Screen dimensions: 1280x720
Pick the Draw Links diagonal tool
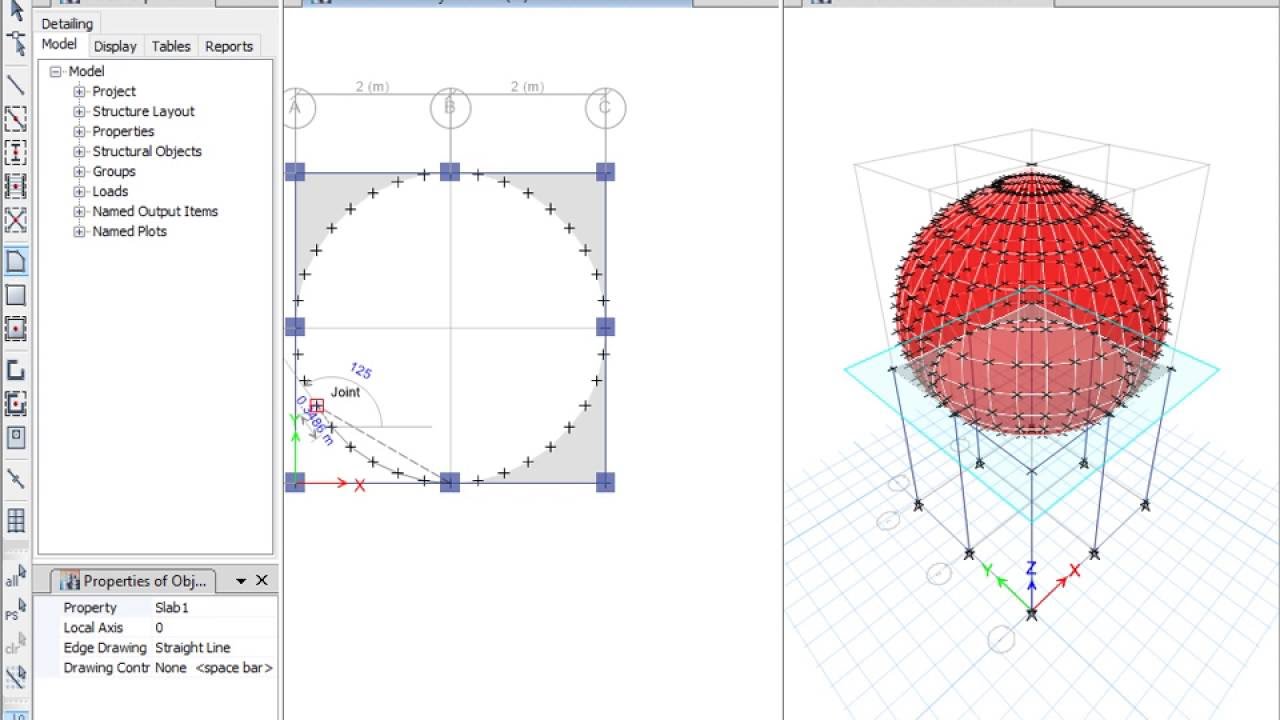pos(16,479)
